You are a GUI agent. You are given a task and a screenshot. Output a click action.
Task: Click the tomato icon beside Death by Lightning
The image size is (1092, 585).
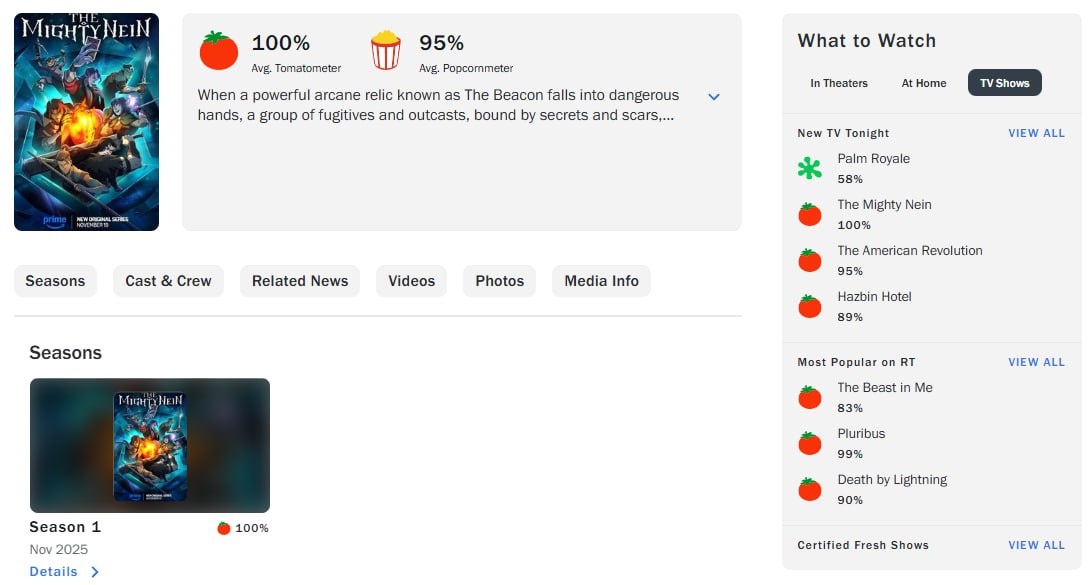click(x=809, y=490)
